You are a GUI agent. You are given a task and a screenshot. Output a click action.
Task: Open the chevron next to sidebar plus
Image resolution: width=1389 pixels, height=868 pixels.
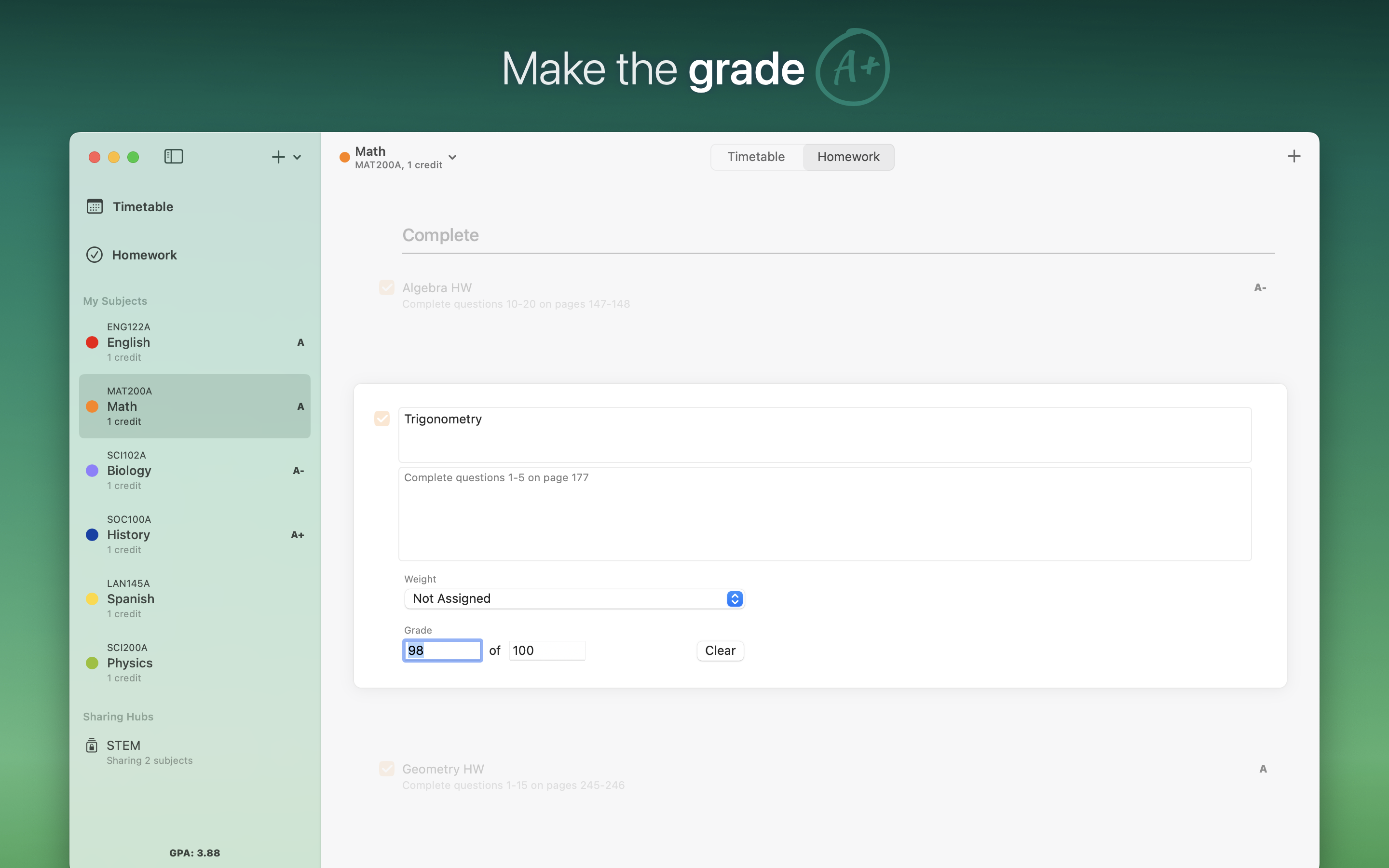pyautogui.click(x=297, y=157)
